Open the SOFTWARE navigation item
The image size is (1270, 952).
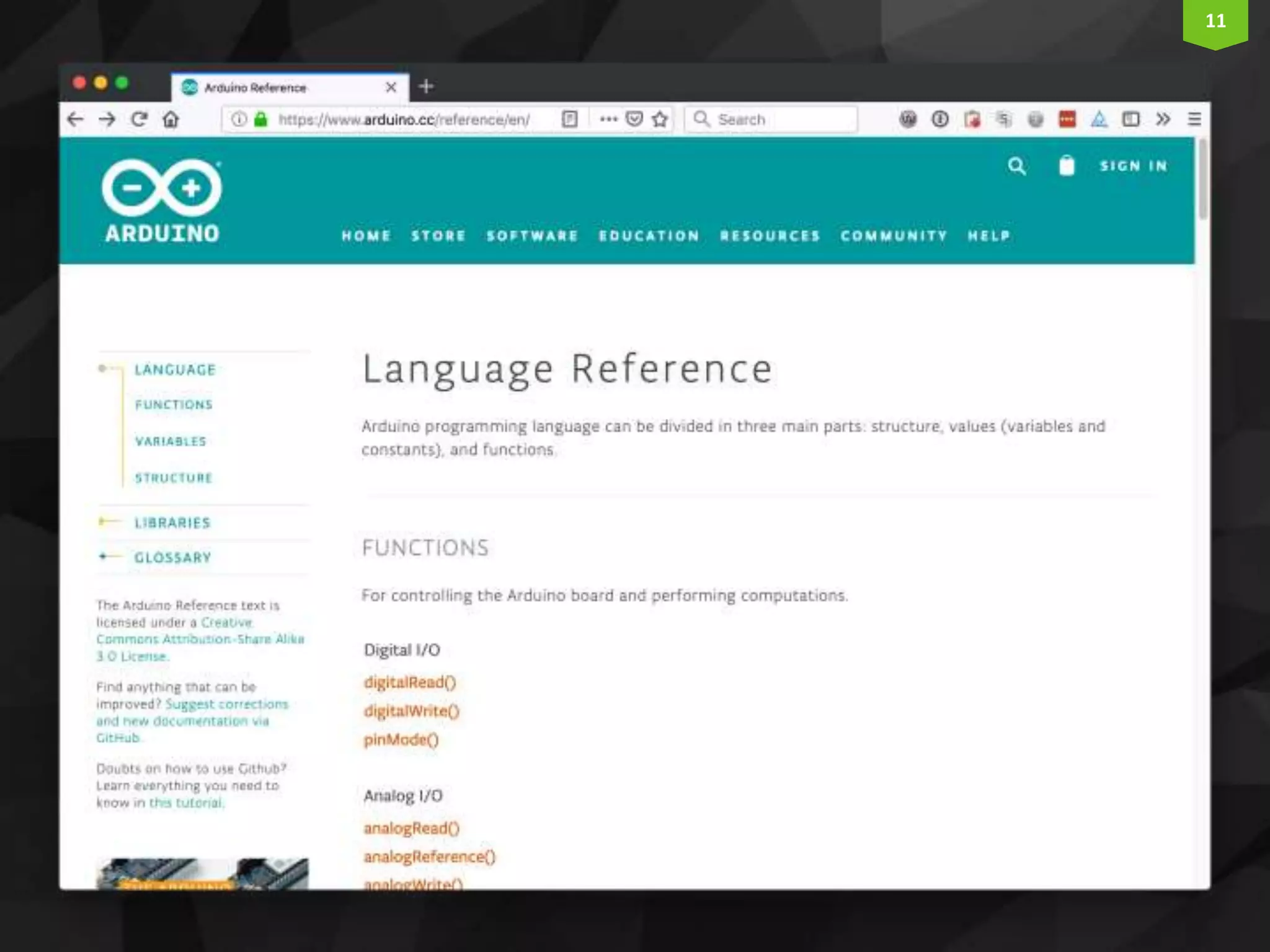click(x=532, y=236)
